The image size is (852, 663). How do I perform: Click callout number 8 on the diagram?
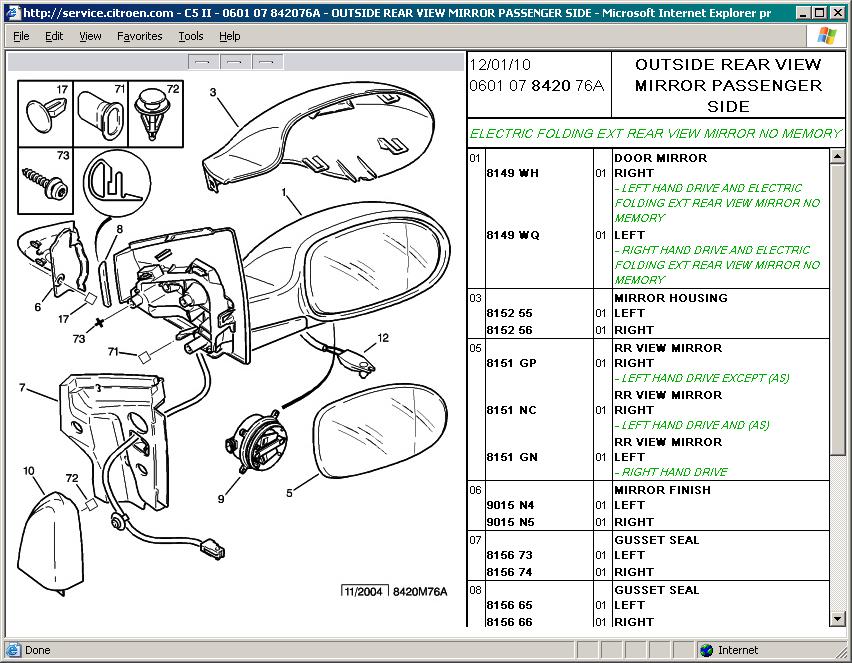click(x=120, y=229)
